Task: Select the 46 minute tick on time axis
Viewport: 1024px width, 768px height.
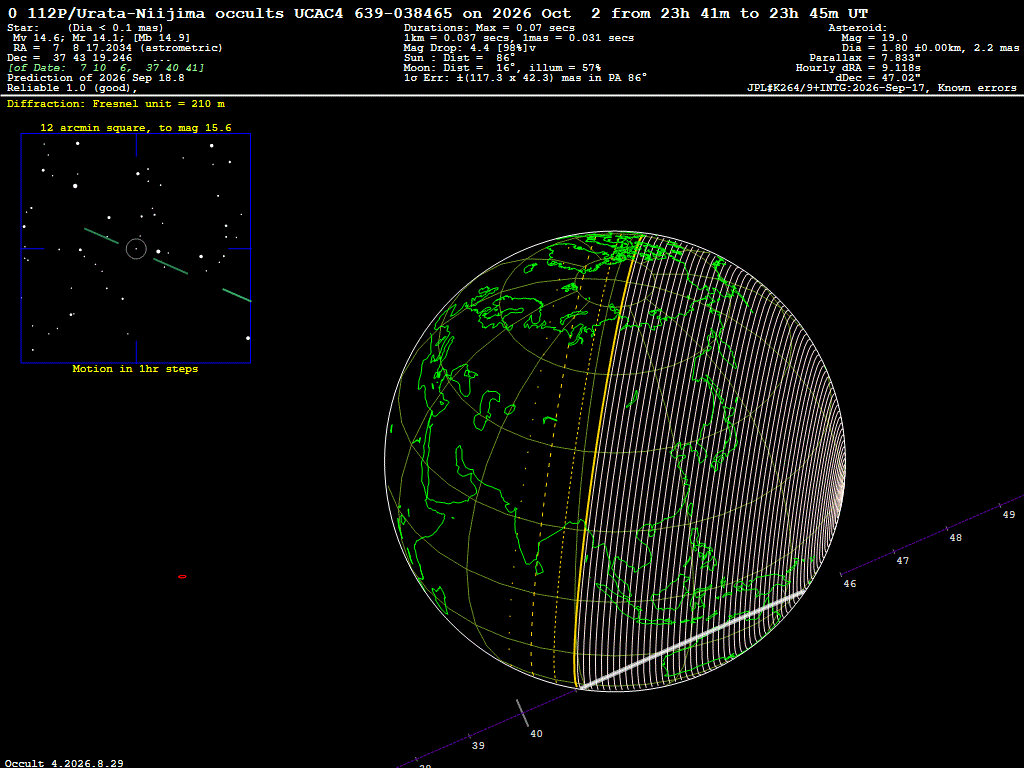Action: (841, 575)
